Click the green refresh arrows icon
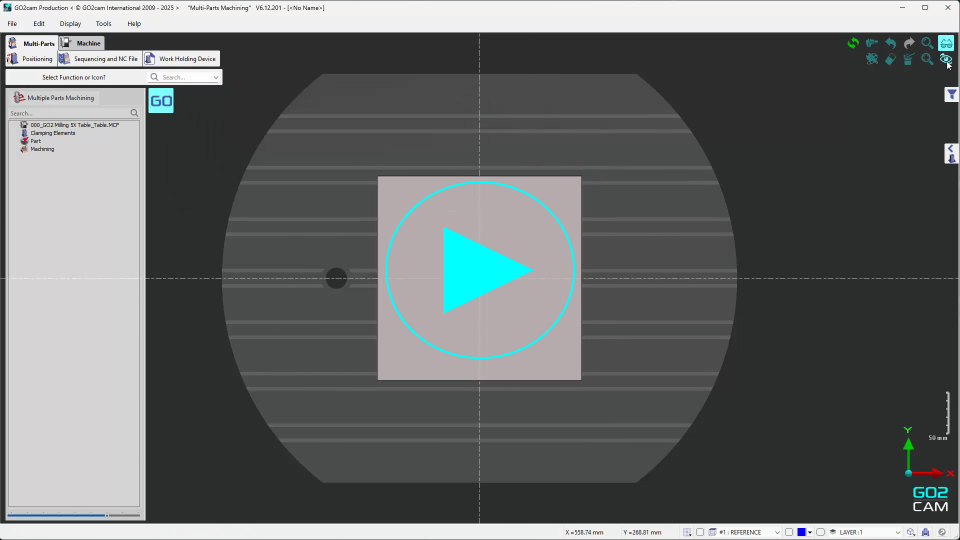 853,43
